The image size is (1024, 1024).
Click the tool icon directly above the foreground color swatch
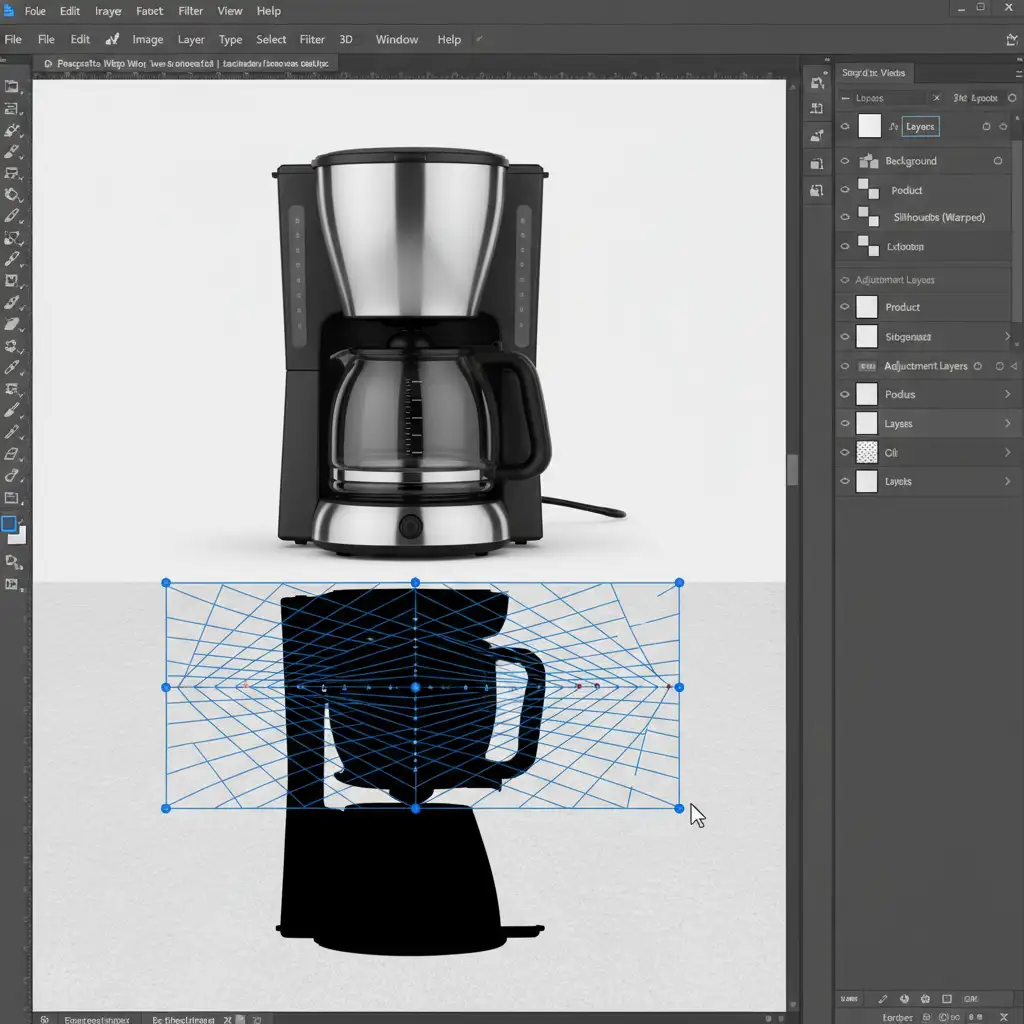click(x=13, y=498)
